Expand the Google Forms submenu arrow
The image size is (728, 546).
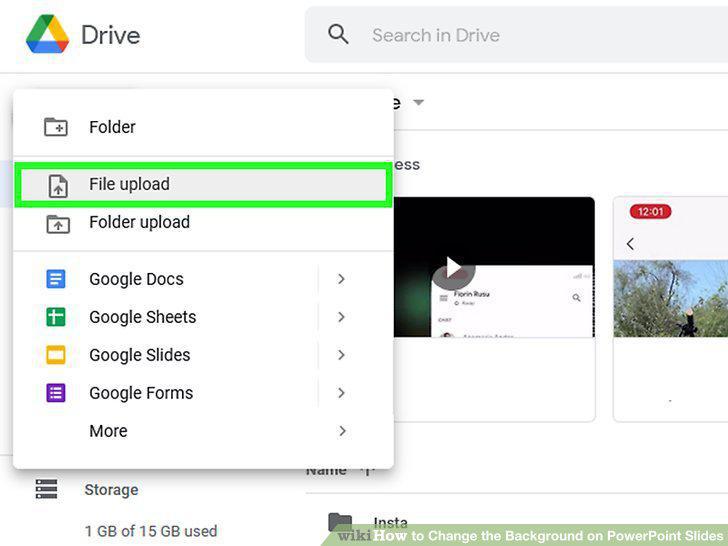[341, 393]
